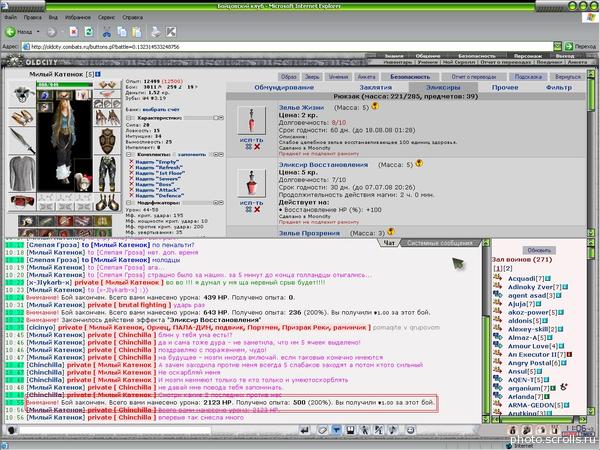Click the browser Back arrow icon
Image resolution: width=600 pixels, height=450 pixels.
[x=10, y=32]
